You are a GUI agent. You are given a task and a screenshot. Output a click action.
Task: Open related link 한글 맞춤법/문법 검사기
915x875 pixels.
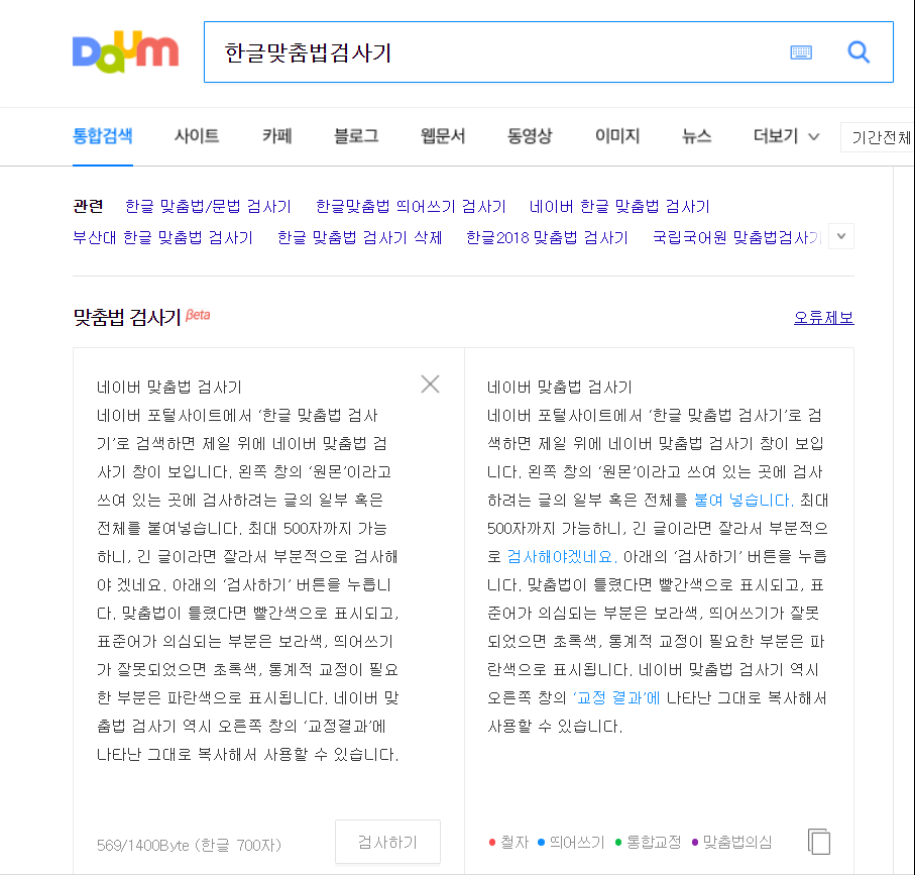click(x=208, y=206)
